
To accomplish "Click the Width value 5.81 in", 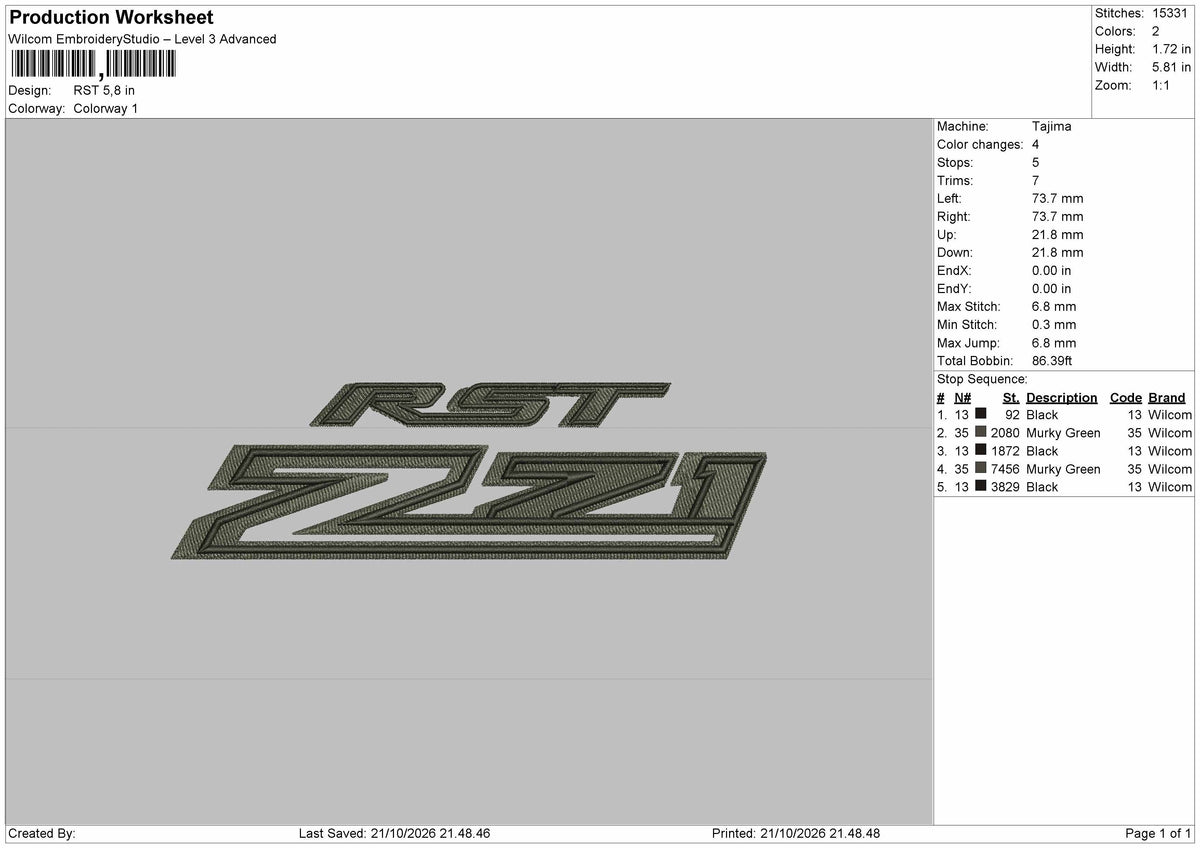I will point(1172,67).
